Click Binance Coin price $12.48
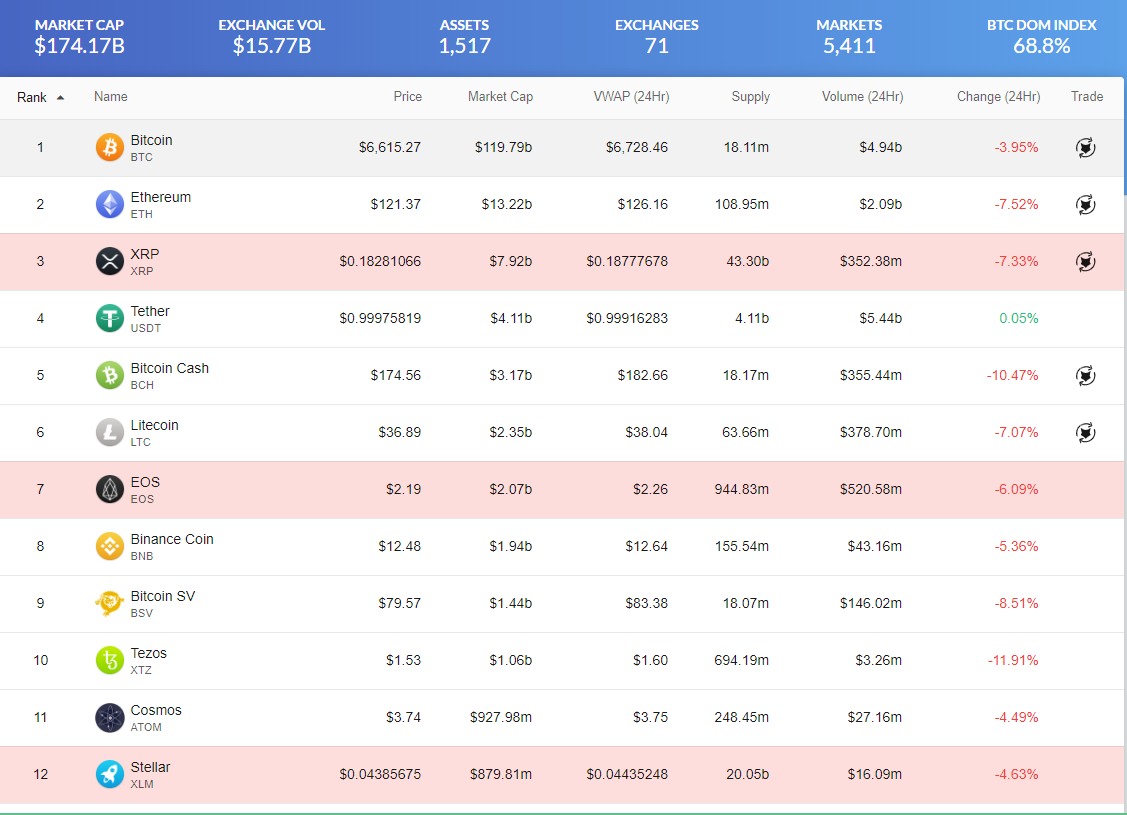This screenshot has height=815, width=1127. 400,546
